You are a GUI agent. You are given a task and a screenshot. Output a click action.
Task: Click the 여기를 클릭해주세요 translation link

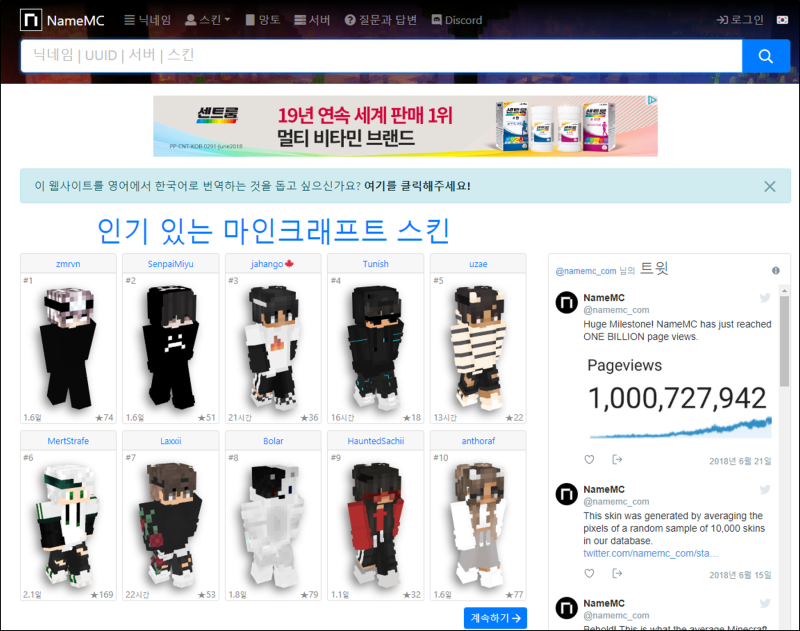[417, 186]
